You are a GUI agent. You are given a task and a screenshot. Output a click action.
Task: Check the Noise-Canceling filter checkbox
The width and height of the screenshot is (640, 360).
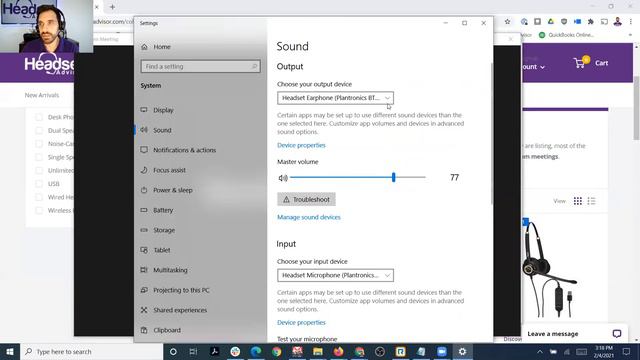coord(39,144)
